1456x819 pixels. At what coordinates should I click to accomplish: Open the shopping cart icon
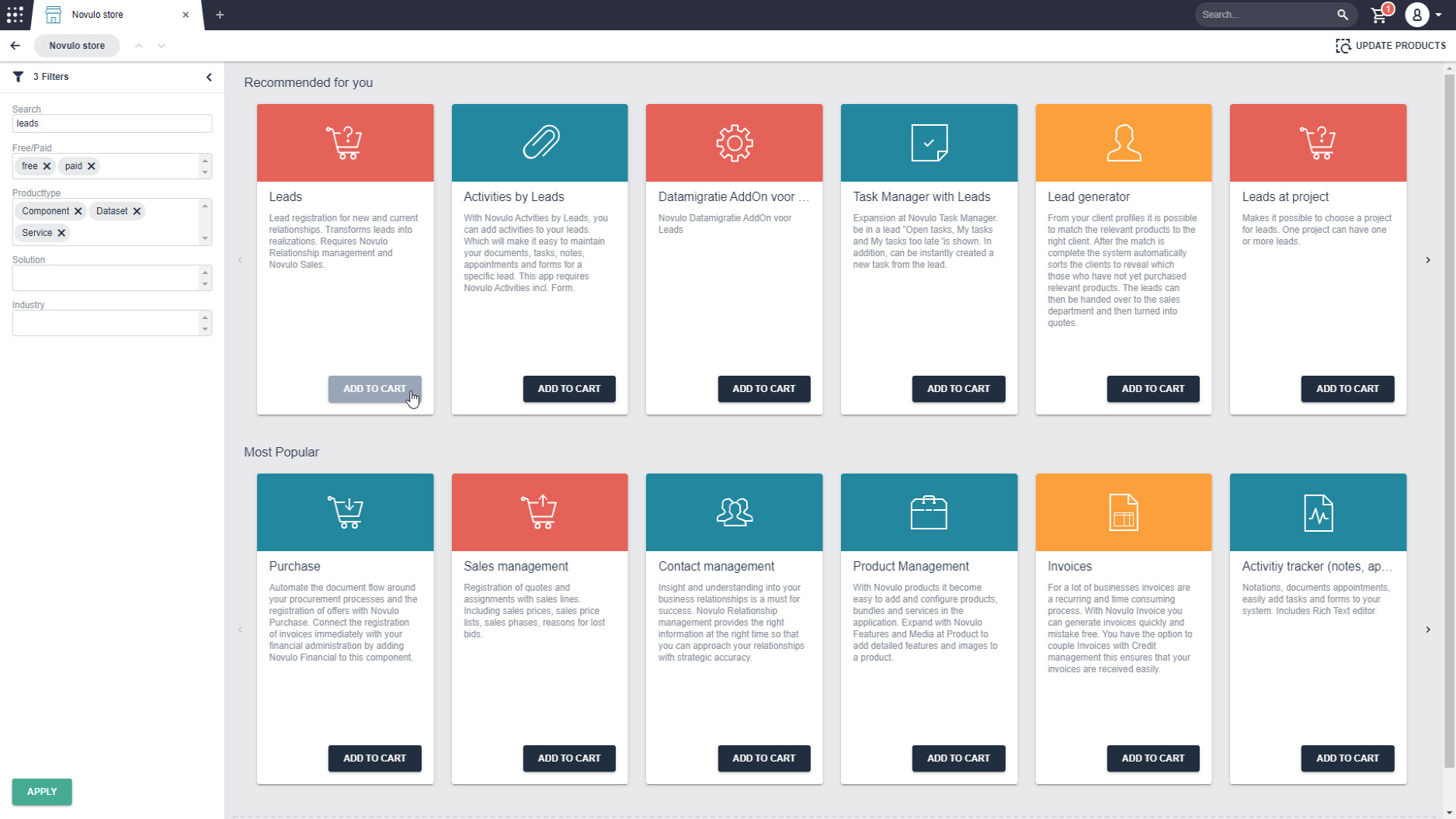click(x=1380, y=15)
